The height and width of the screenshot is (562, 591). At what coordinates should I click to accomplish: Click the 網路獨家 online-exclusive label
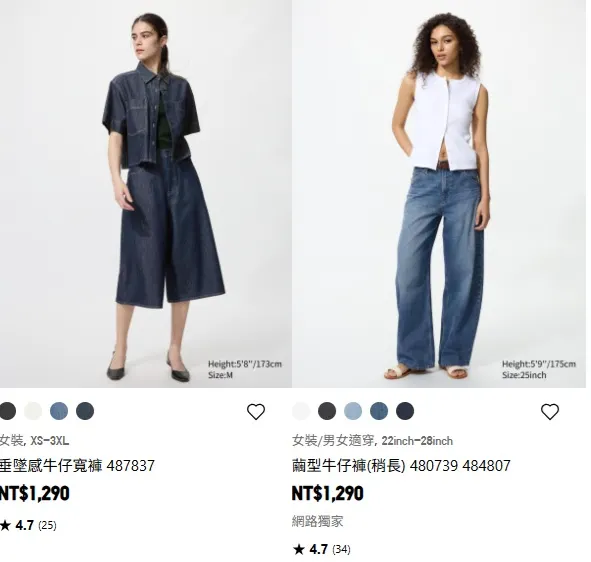click(x=318, y=522)
